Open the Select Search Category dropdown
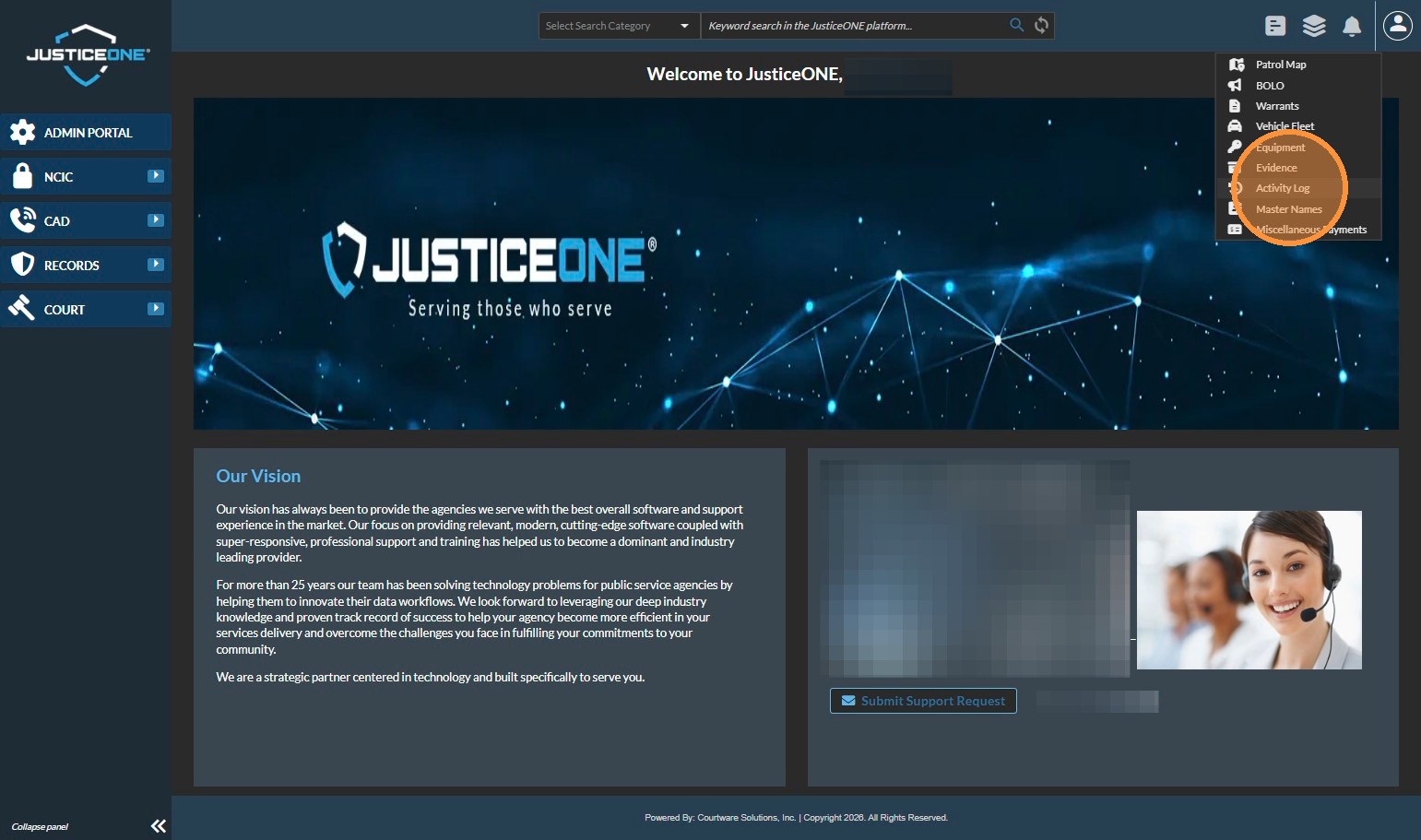 pyautogui.click(x=620, y=26)
